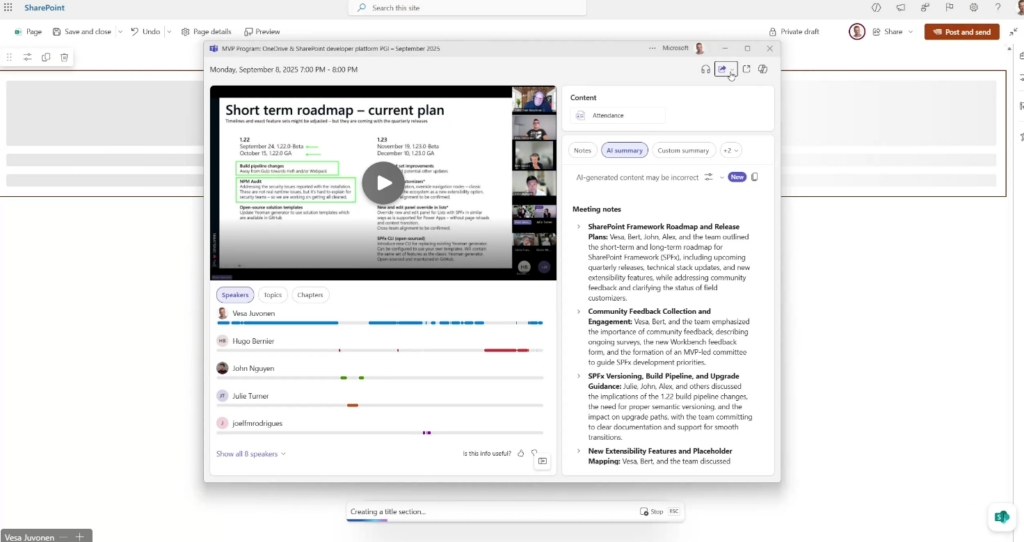Open SharePoint settings gear
Image resolution: width=1024 pixels, height=542 pixels.
974,8
